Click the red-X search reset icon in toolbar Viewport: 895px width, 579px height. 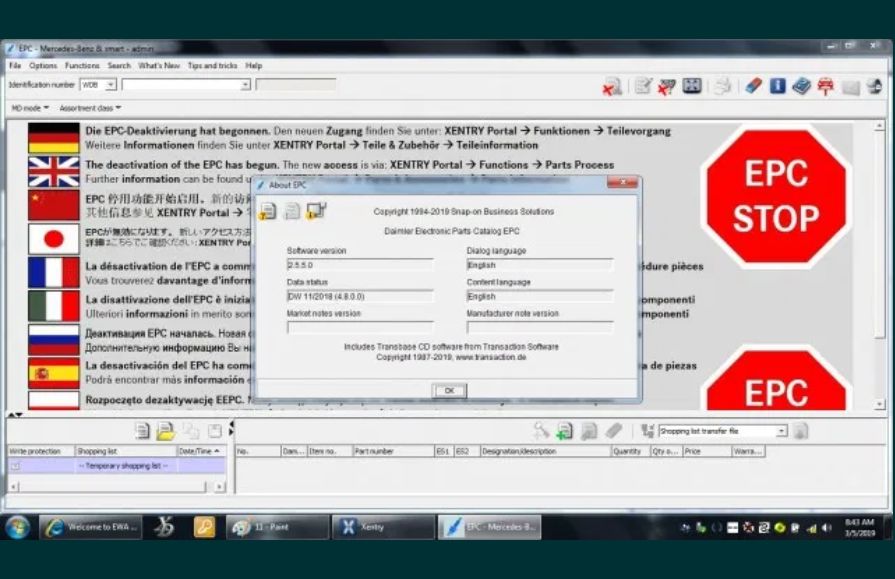612,87
